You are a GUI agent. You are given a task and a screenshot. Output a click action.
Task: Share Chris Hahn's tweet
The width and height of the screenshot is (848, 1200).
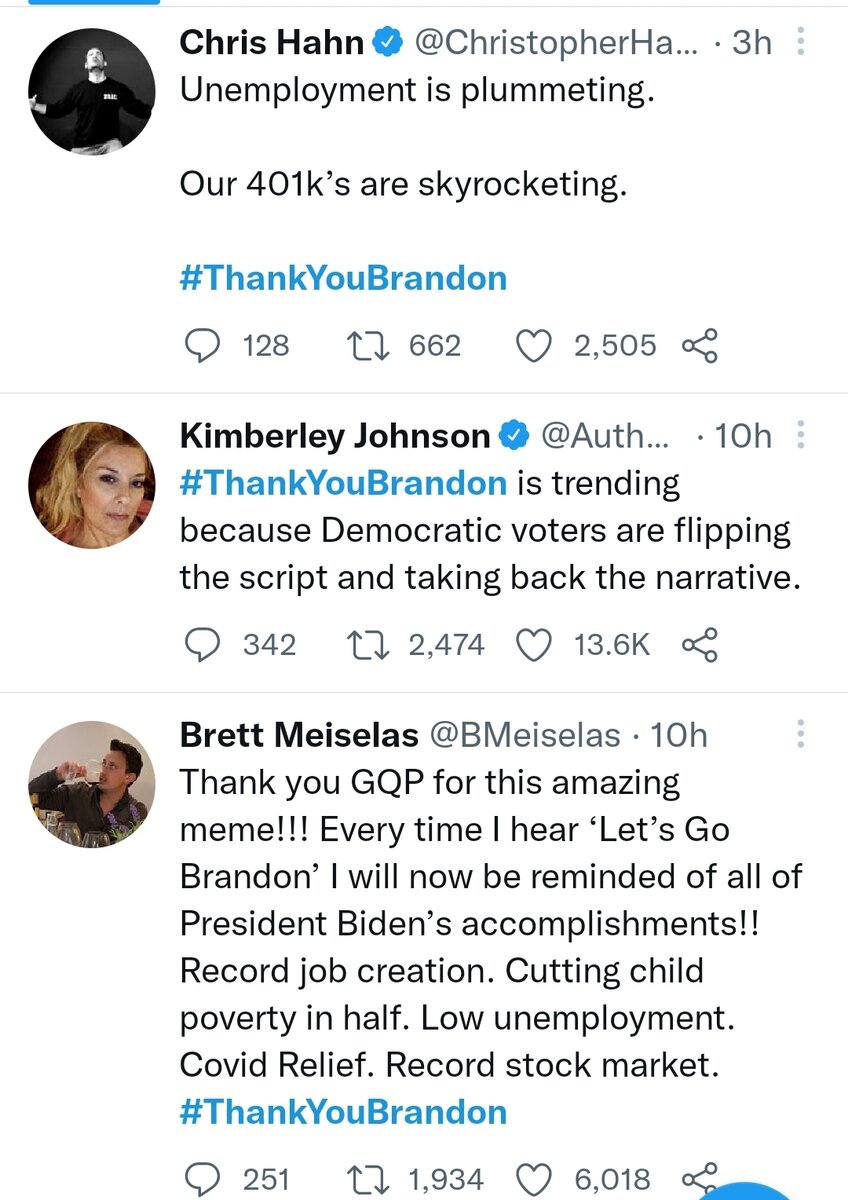click(699, 346)
